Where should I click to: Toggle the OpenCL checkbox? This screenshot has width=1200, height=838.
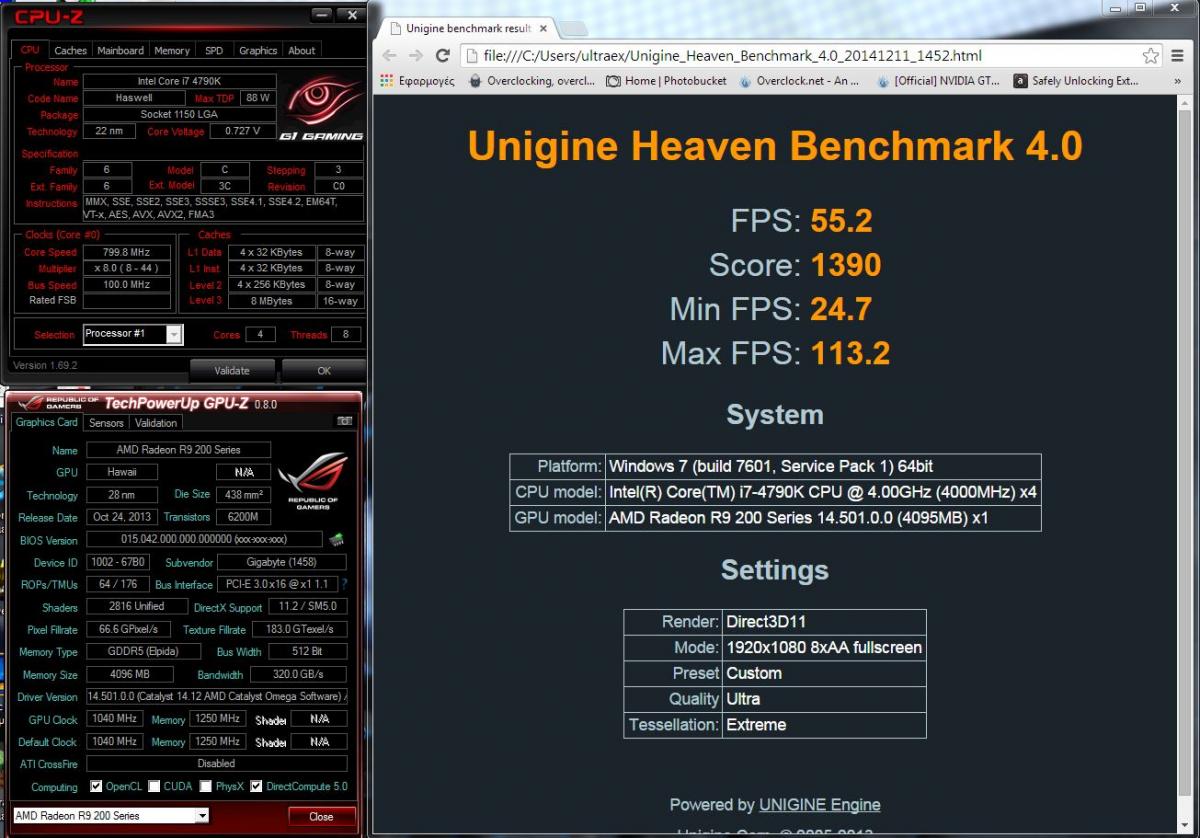(96, 786)
